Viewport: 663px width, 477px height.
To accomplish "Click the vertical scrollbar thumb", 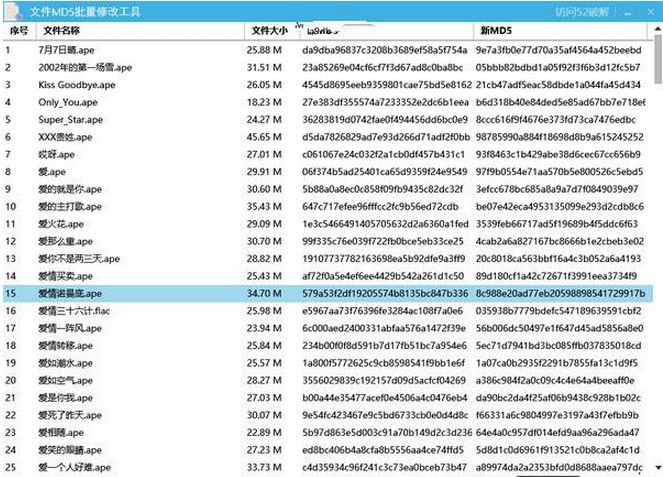I will (658, 59).
